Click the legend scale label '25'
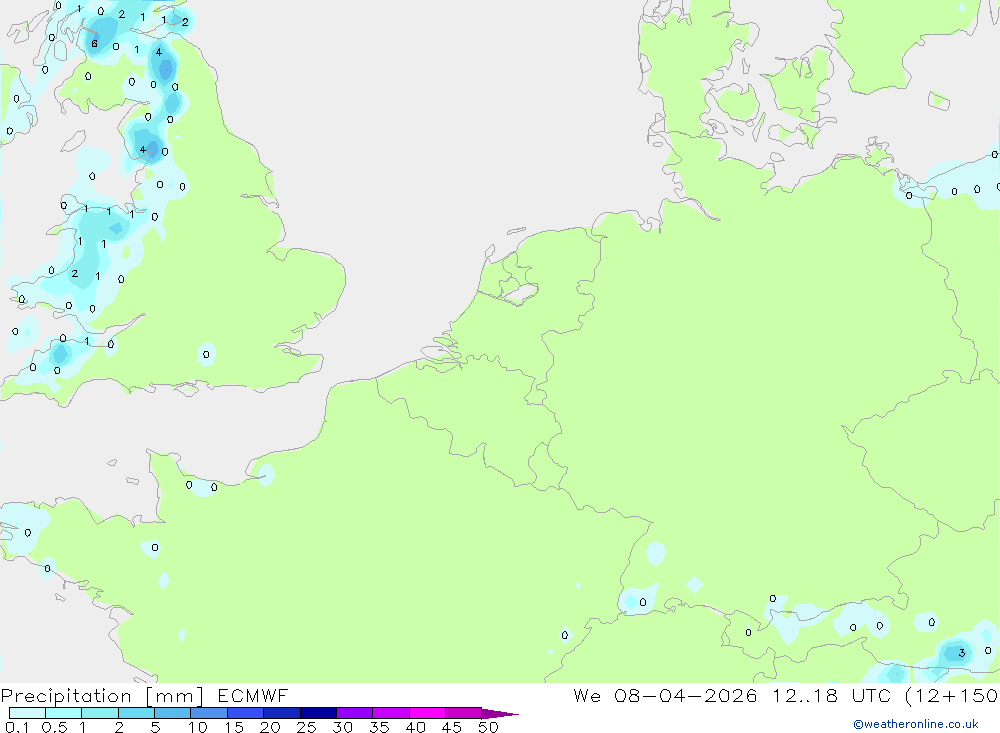The image size is (1000, 733). 306,727
